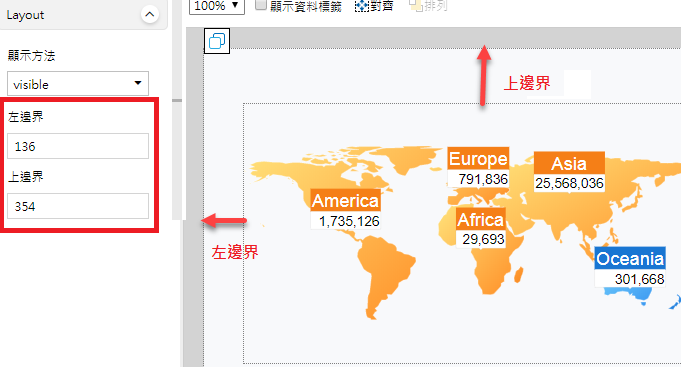
Task: Collapse the Layout panel chevron
Action: 149,14
